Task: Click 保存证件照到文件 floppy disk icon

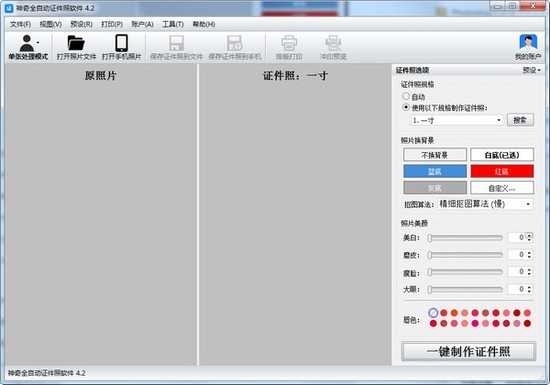Action: tap(176, 43)
